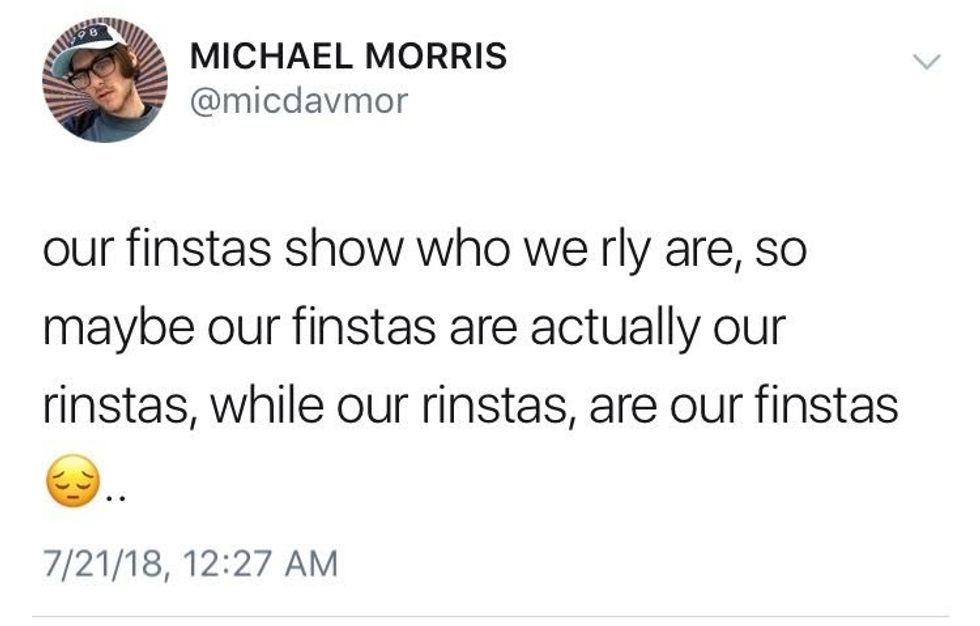Expand the tweet options chevron

tap(928, 63)
